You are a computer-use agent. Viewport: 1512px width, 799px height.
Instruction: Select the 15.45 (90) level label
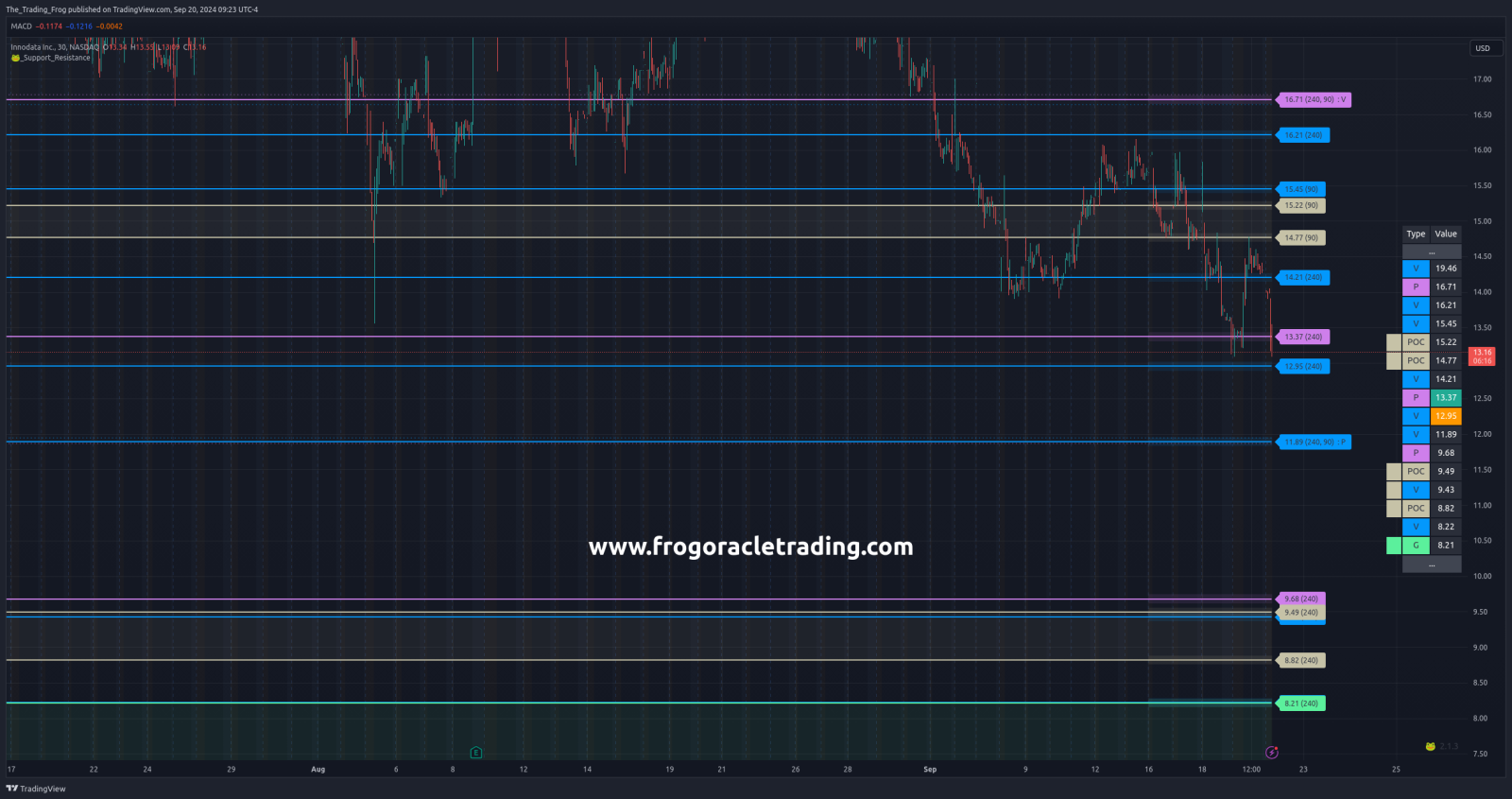coord(1300,189)
